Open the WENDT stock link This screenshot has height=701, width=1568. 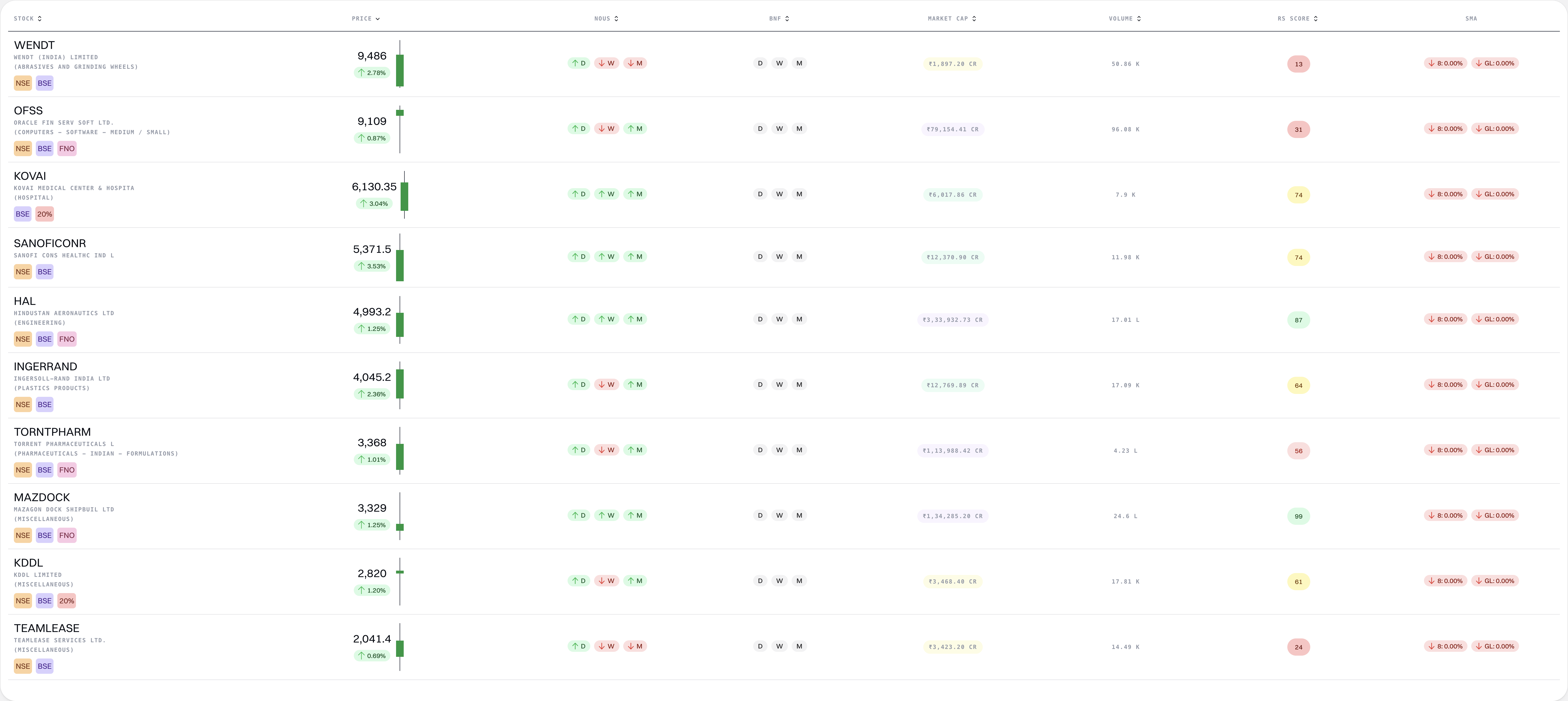click(34, 45)
